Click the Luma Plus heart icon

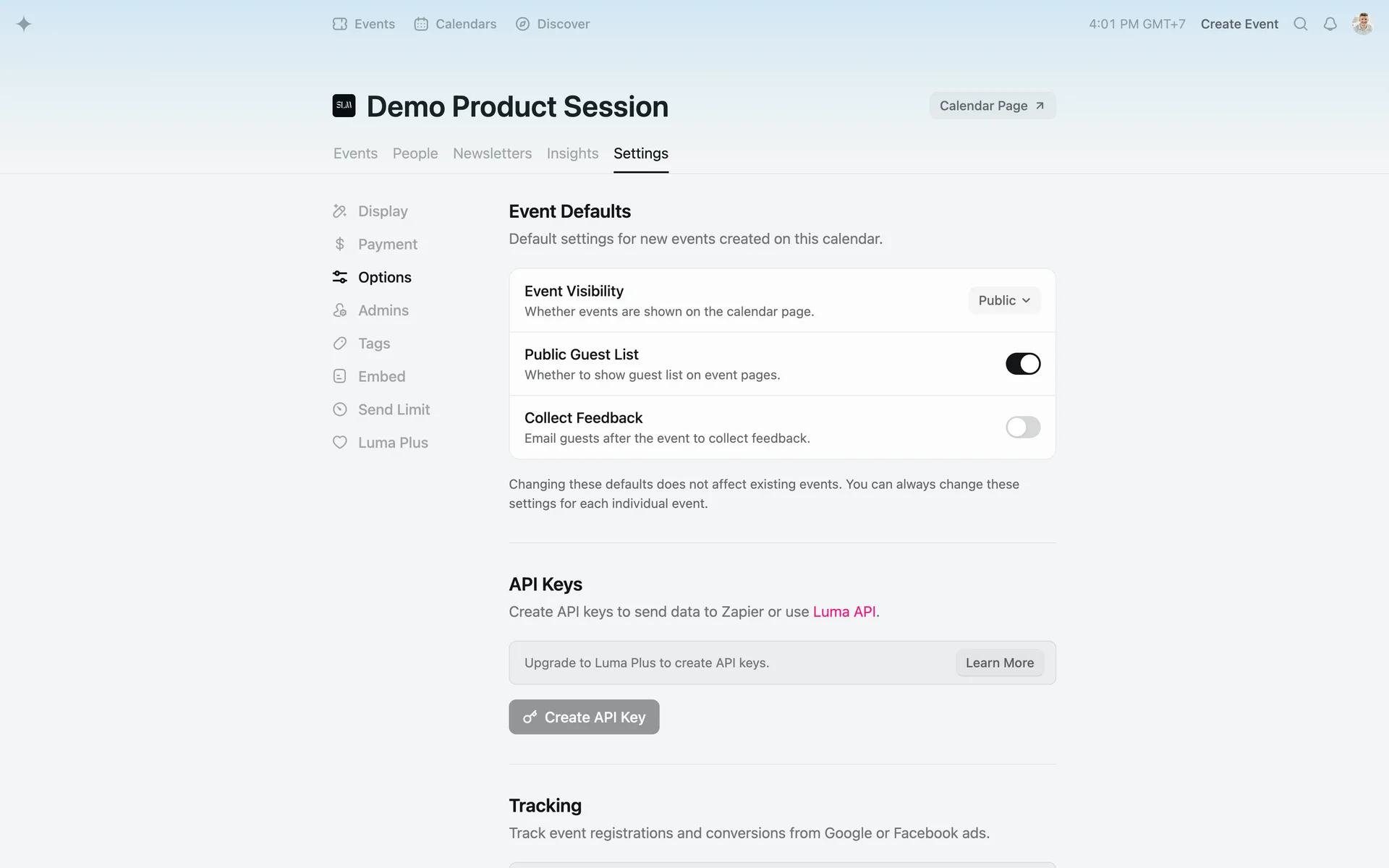click(x=339, y=443)
